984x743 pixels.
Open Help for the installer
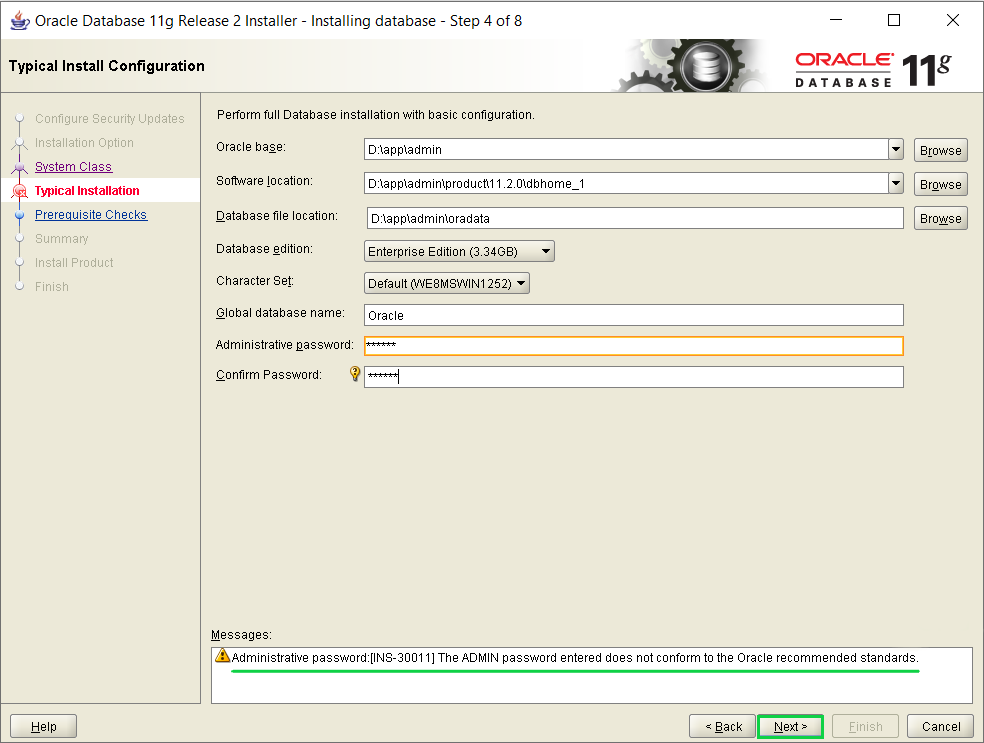[43, 726]
